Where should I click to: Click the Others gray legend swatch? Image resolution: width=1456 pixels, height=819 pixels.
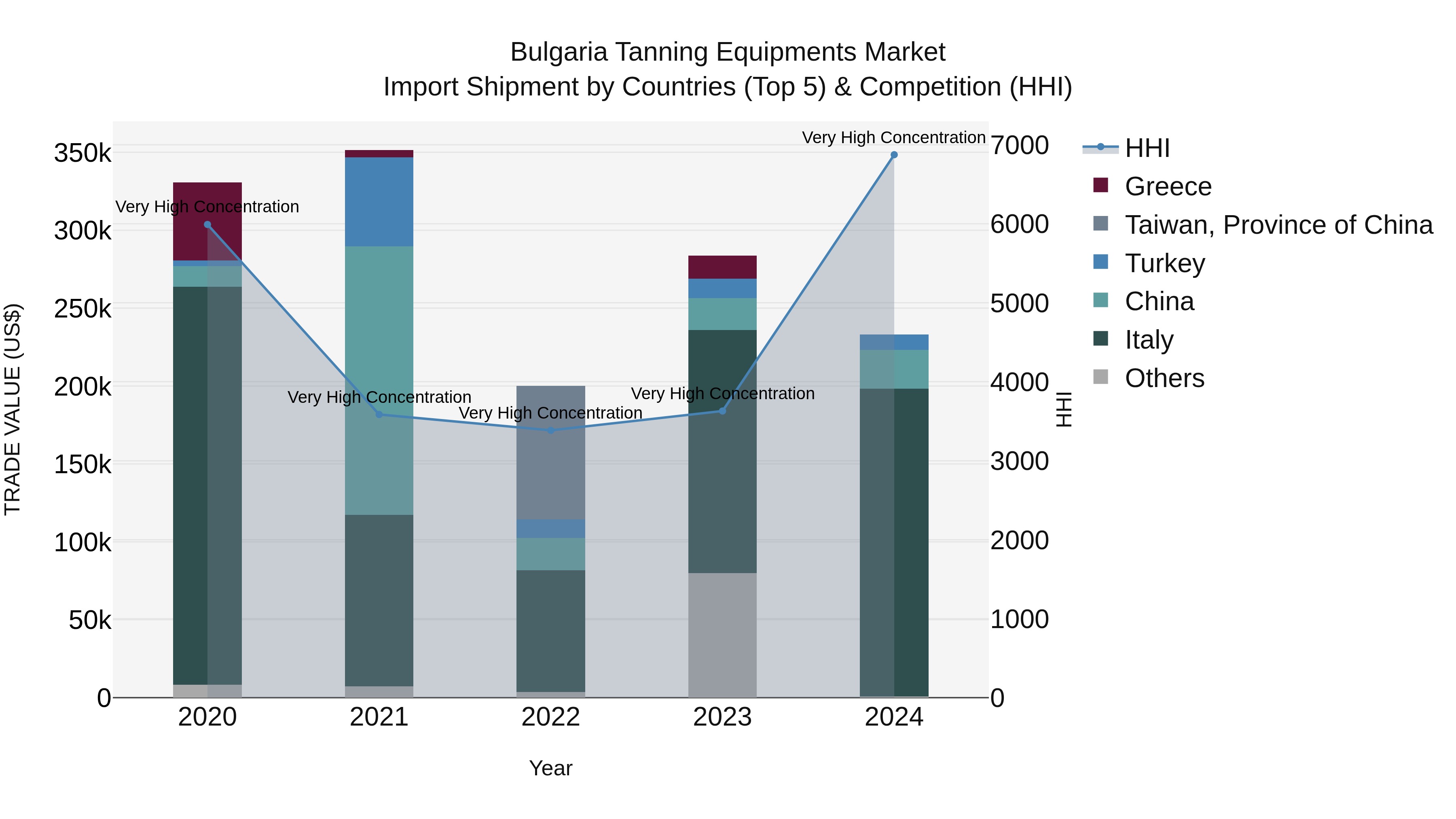[1100, 377]
